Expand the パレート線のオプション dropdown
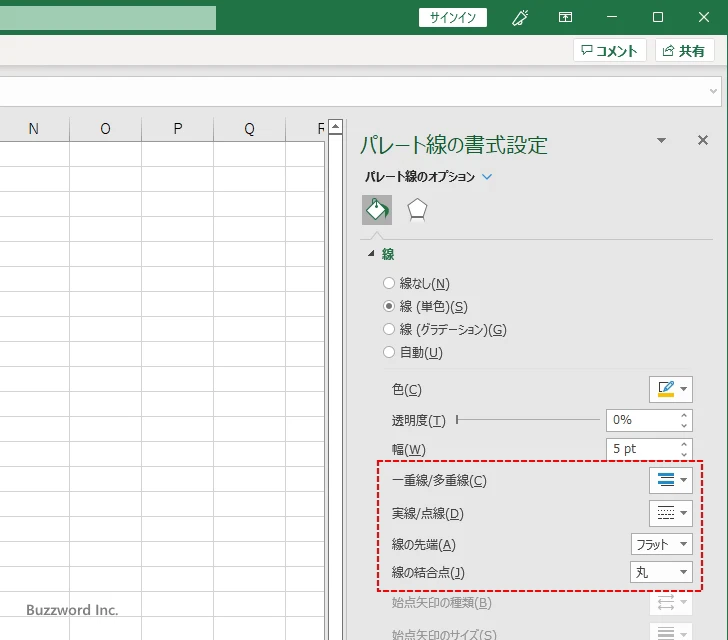Viewport: 728px width, 640px height. (x=487, y=177)
